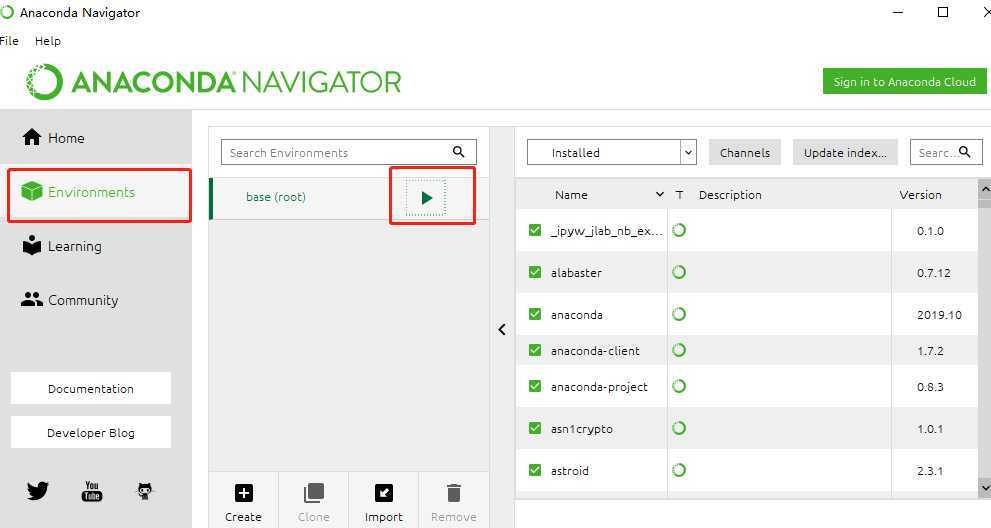
Task: Click the type circle icon for astroid
Action: coord(679,470)
